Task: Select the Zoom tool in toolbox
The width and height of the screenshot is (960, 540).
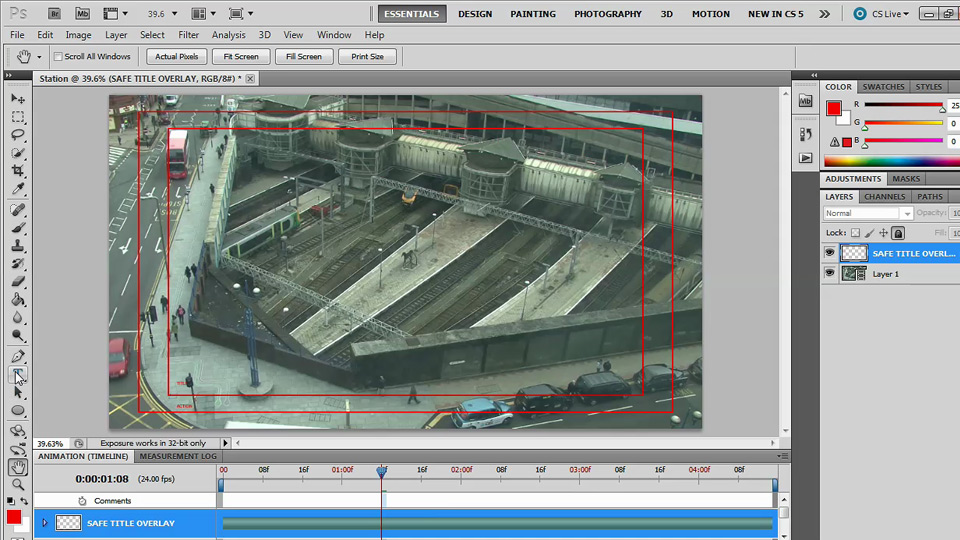Action: click(18, 485)
